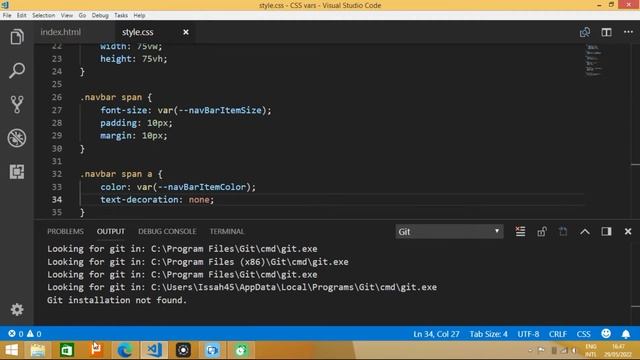Open the output log file icon
This screenshot has height=360, width=640.
click(x=563, y=231)
